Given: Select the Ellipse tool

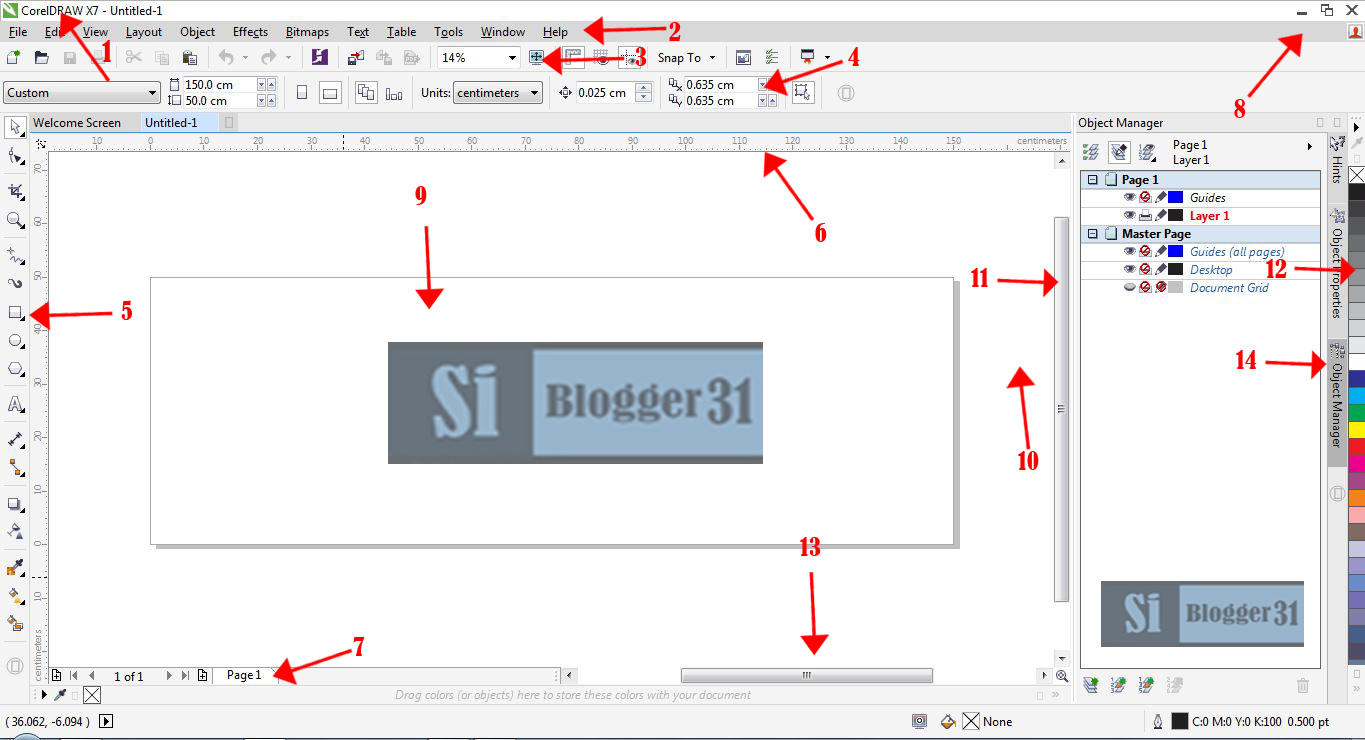Looking at the screenshot, I should [15, 341].
